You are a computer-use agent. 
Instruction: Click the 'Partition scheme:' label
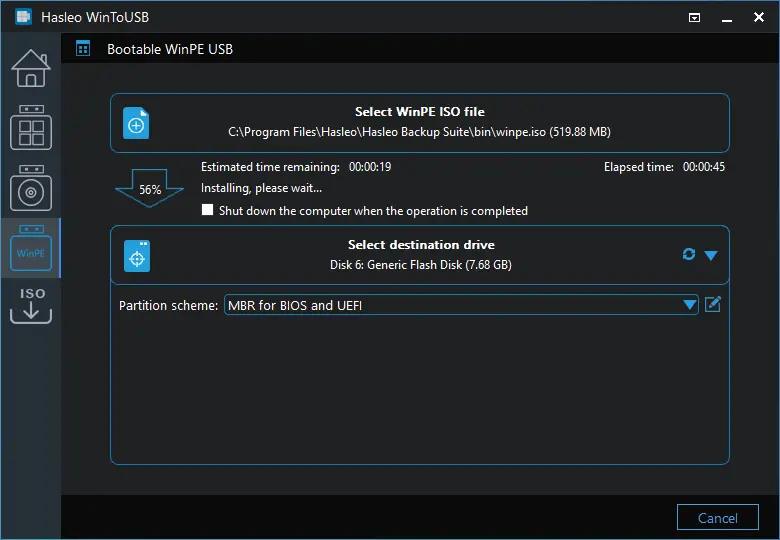168,305
